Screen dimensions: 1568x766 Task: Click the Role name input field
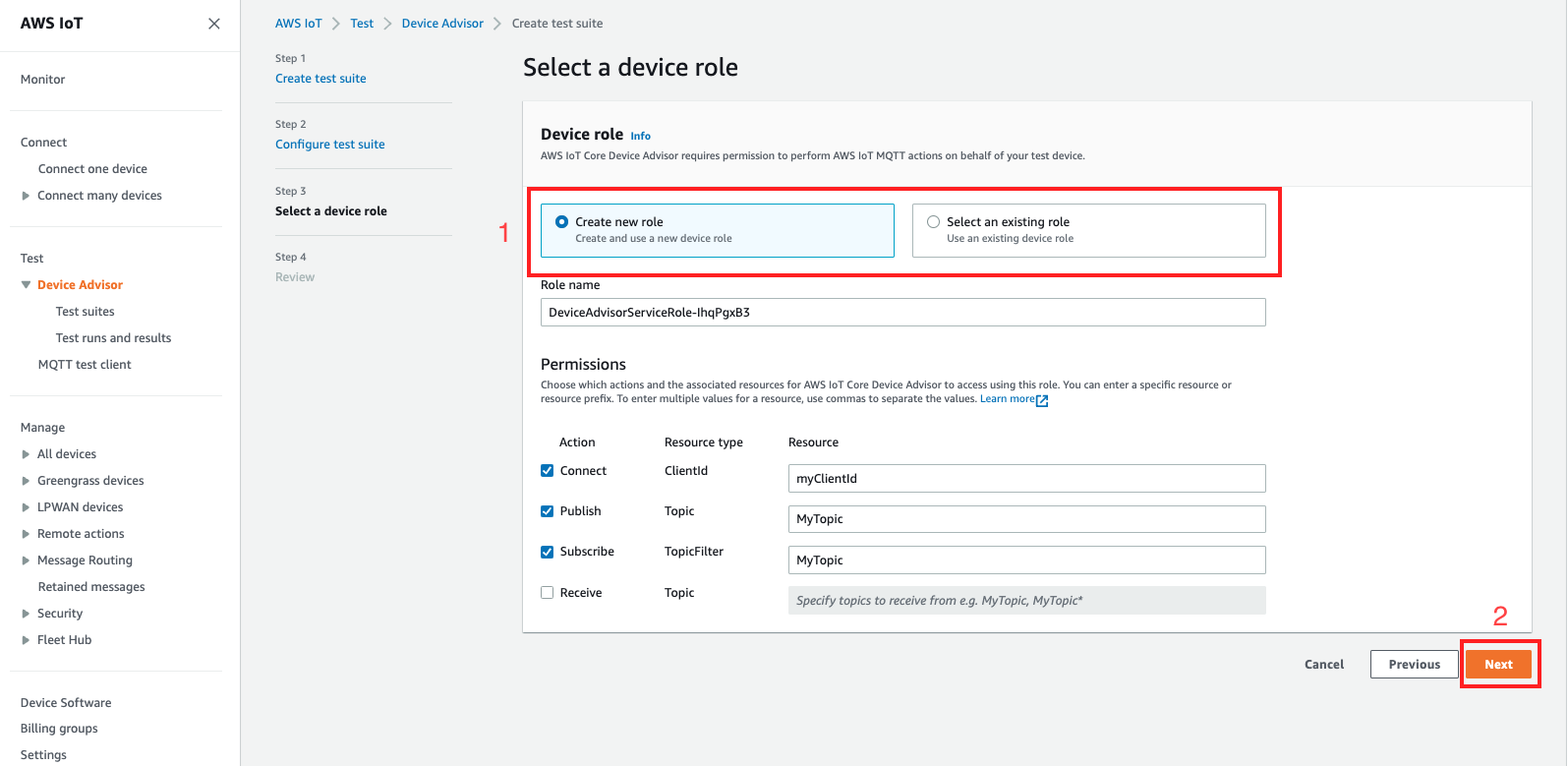(902, 313)
